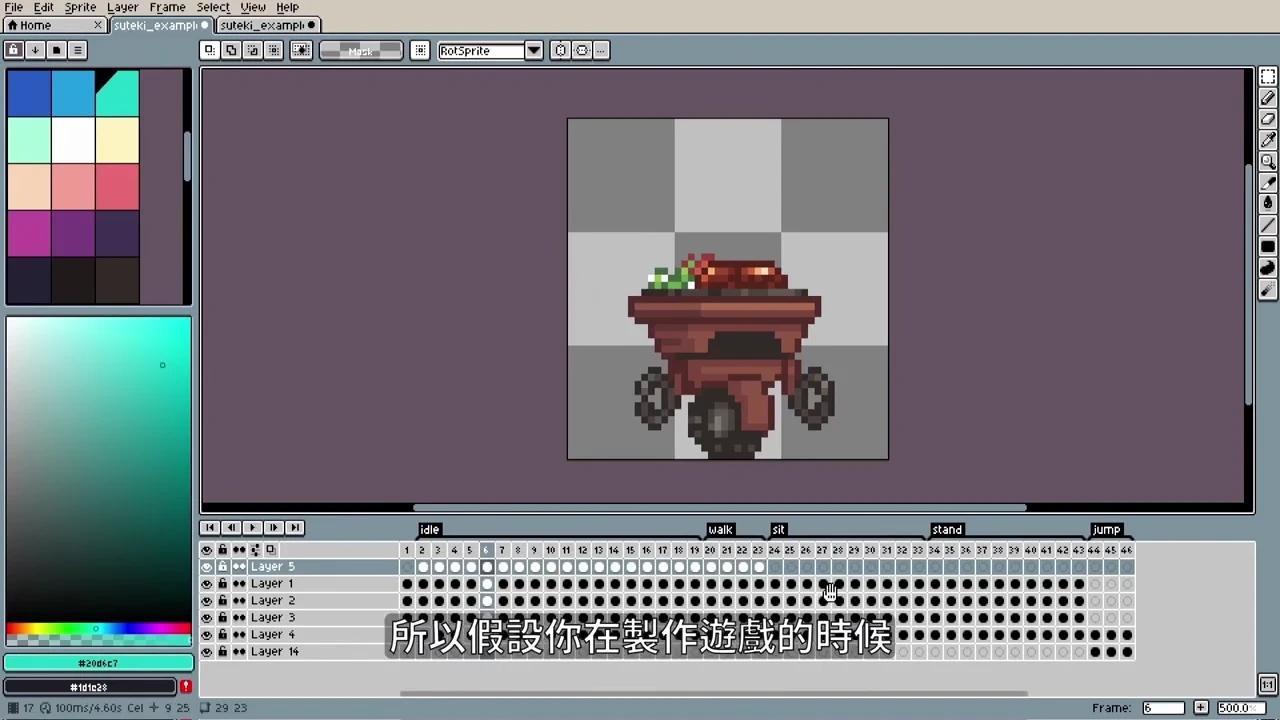This screenshot has height=720, width=1280.
Task: Go to the last frame
Action: click(x=294, y=528)
